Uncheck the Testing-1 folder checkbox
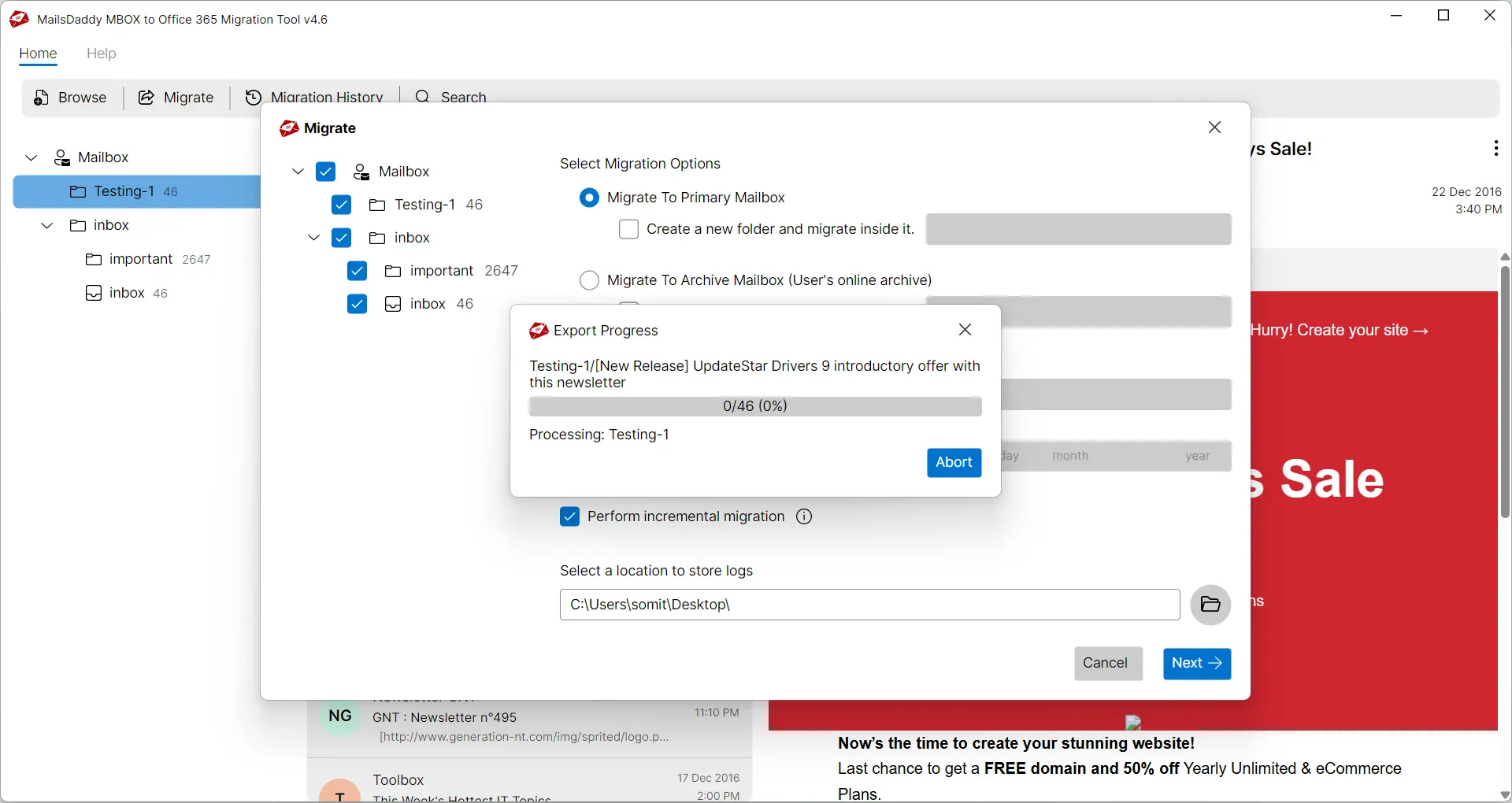 pos(341,205)
